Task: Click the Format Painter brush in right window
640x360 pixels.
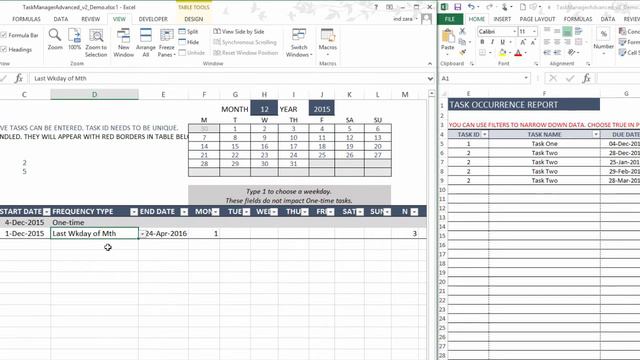Action: click(462, 52)
